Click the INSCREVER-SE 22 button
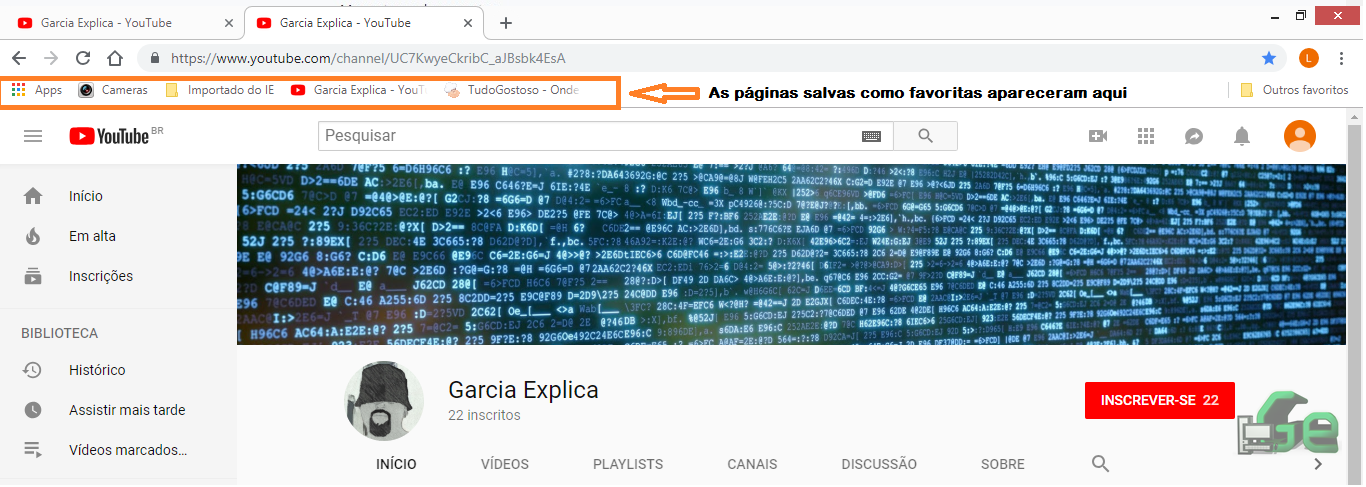The width and height of the screenshot is (1366, 487). point(1159,400)
